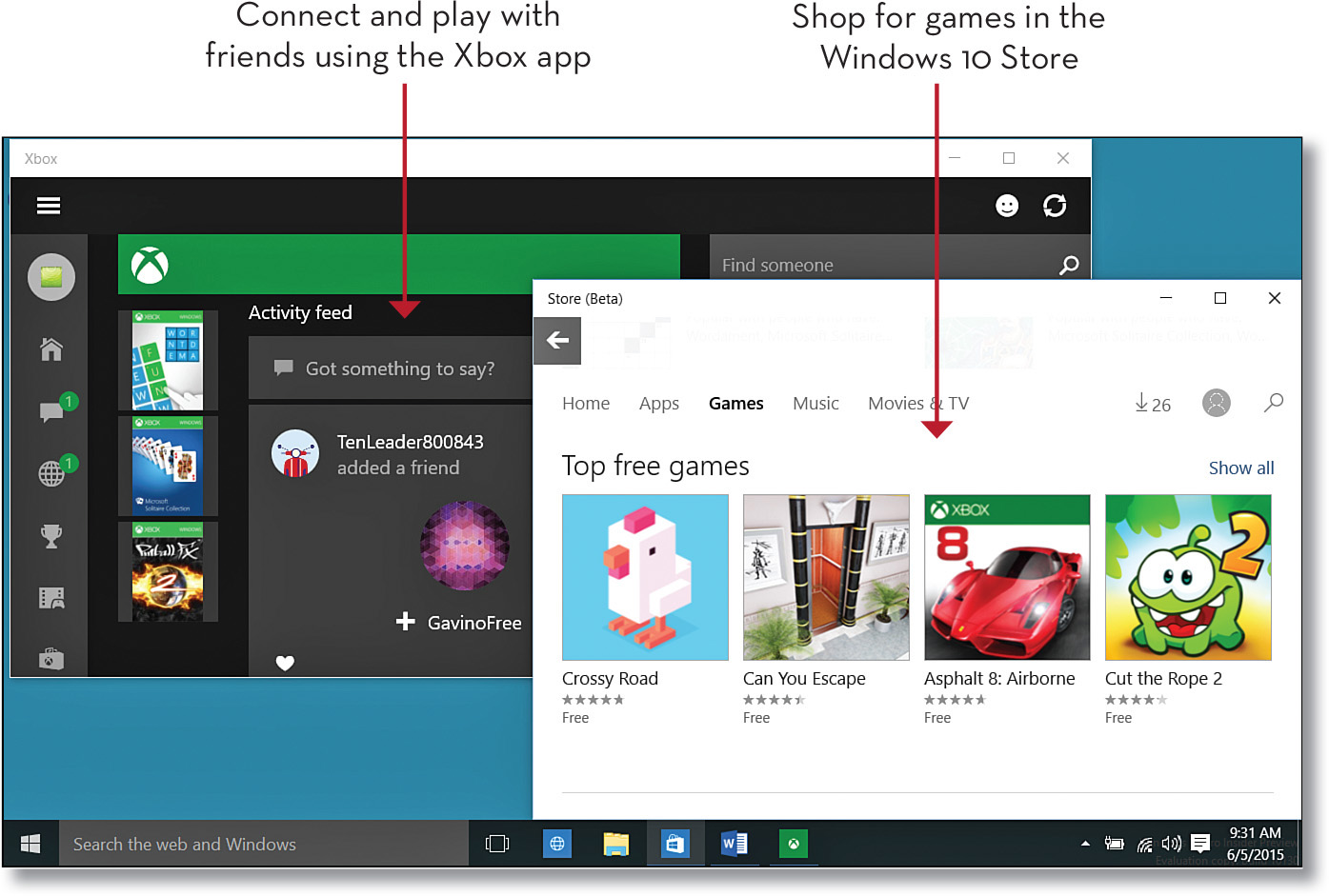Show all top free games
Screen dimensions: 1329x896
pos(1241,468)
